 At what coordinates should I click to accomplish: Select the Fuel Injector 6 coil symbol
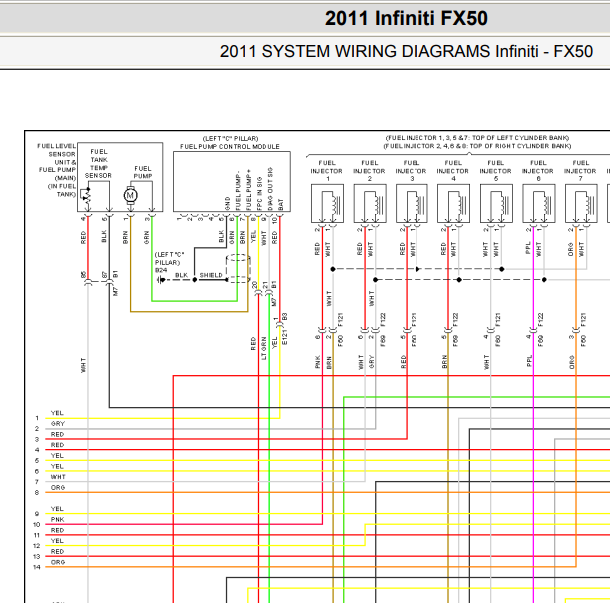tap(548, 204)
